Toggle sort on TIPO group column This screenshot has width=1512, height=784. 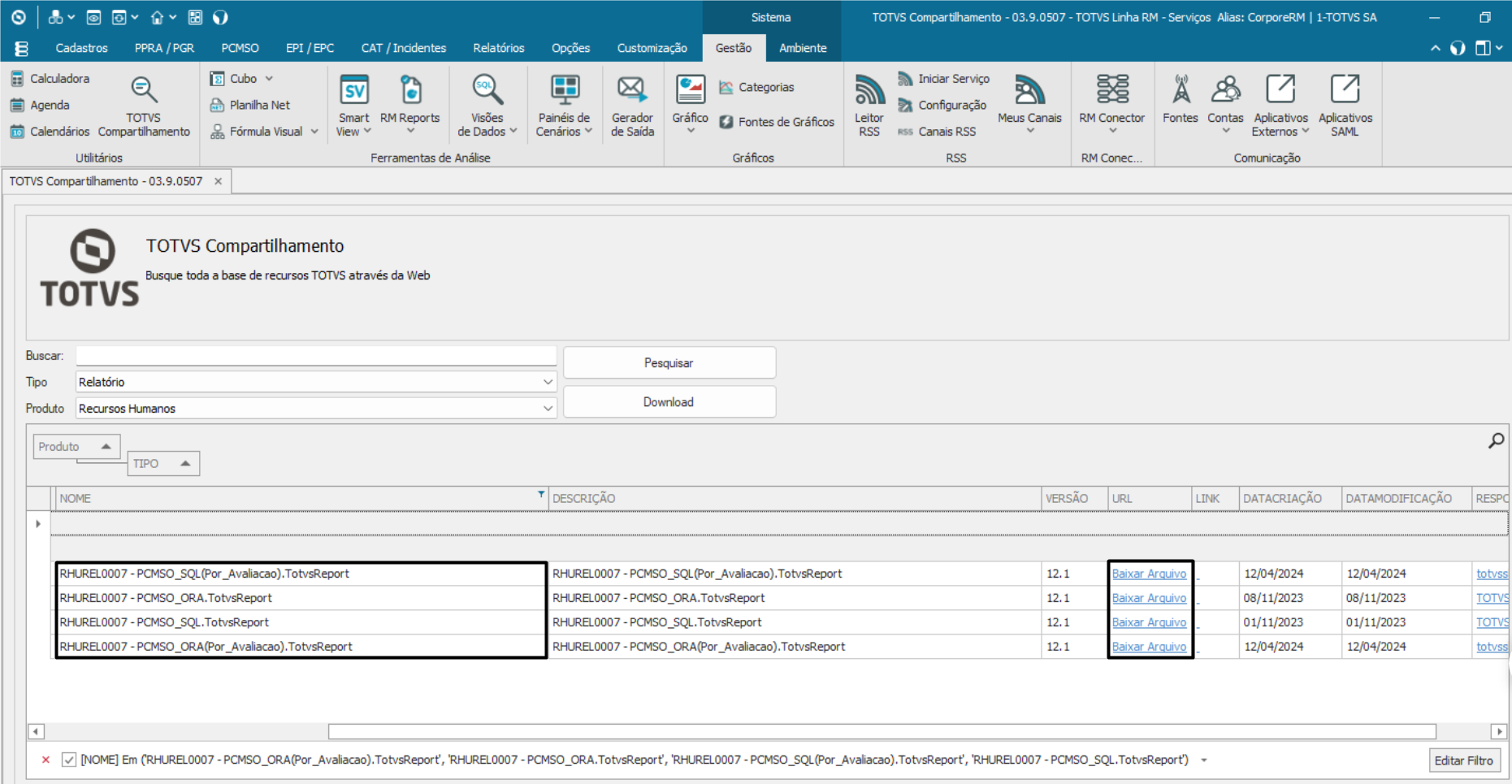click(163, 464)
